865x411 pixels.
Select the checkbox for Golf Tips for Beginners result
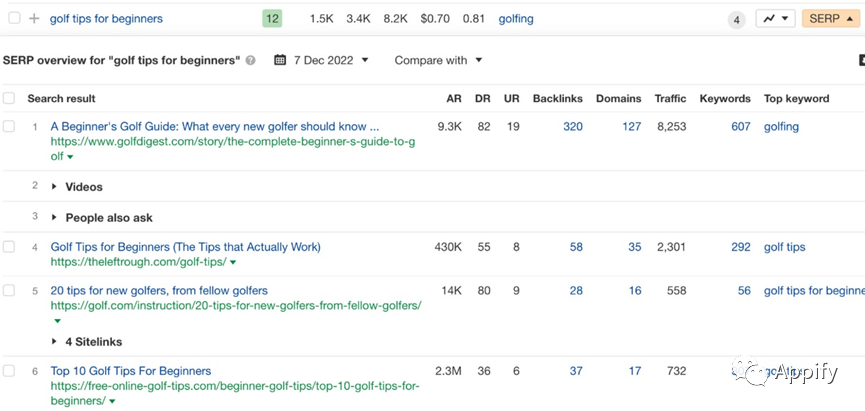point(9,247)
